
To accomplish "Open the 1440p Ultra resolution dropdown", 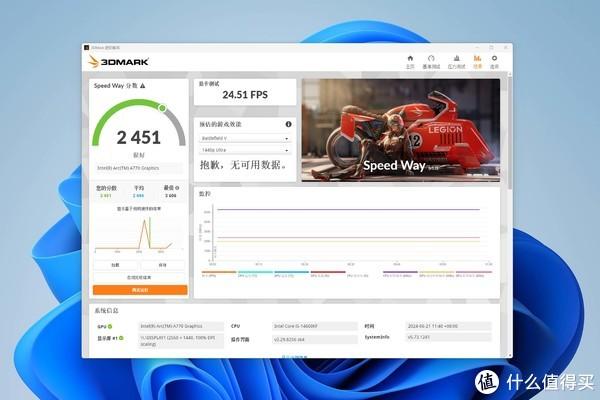I will click(245, 150).
